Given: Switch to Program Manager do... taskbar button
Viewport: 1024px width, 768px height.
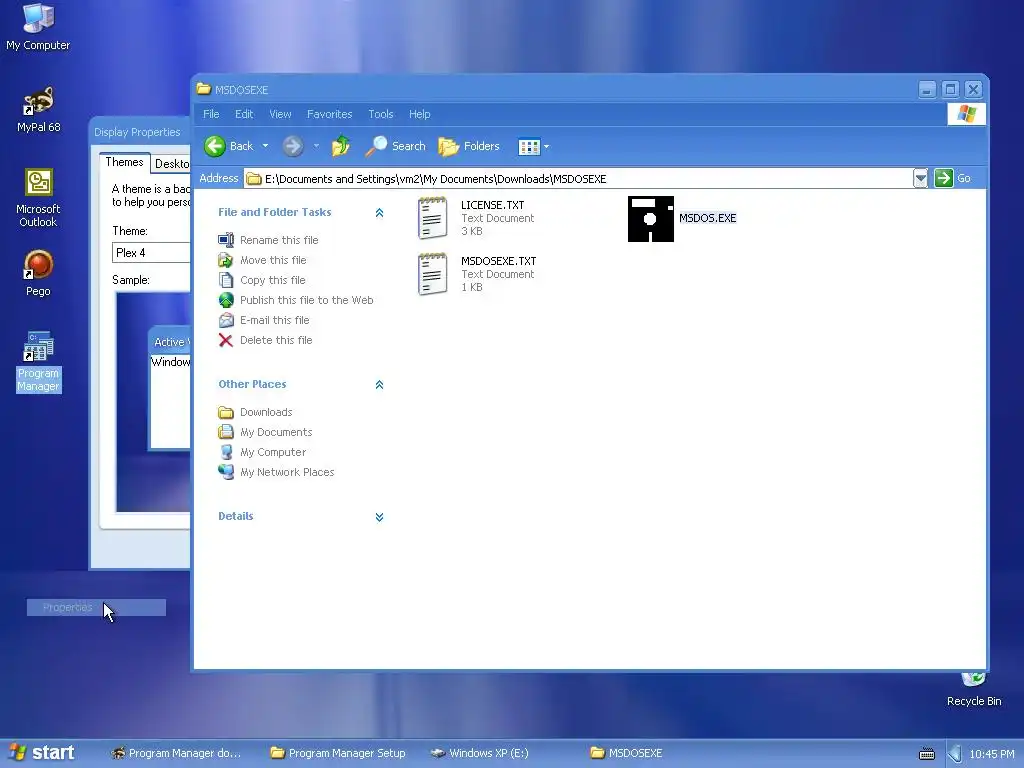Looking at the screenshot, I should (175, 753).
